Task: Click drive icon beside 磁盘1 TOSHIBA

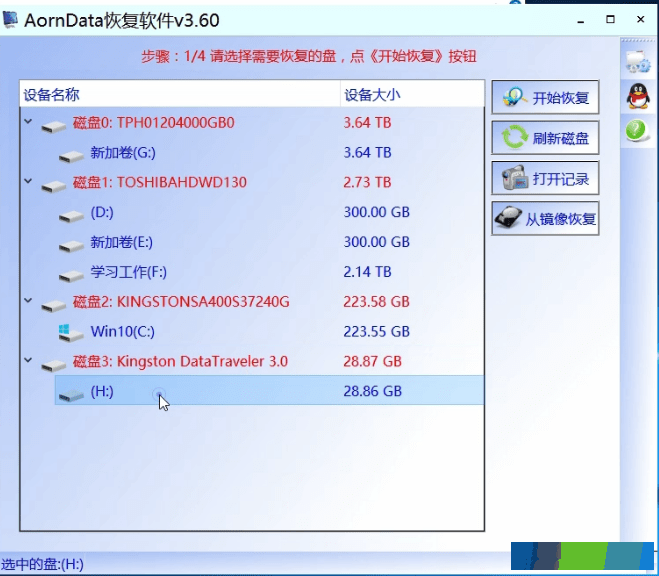Action: [x=53, y=186]
